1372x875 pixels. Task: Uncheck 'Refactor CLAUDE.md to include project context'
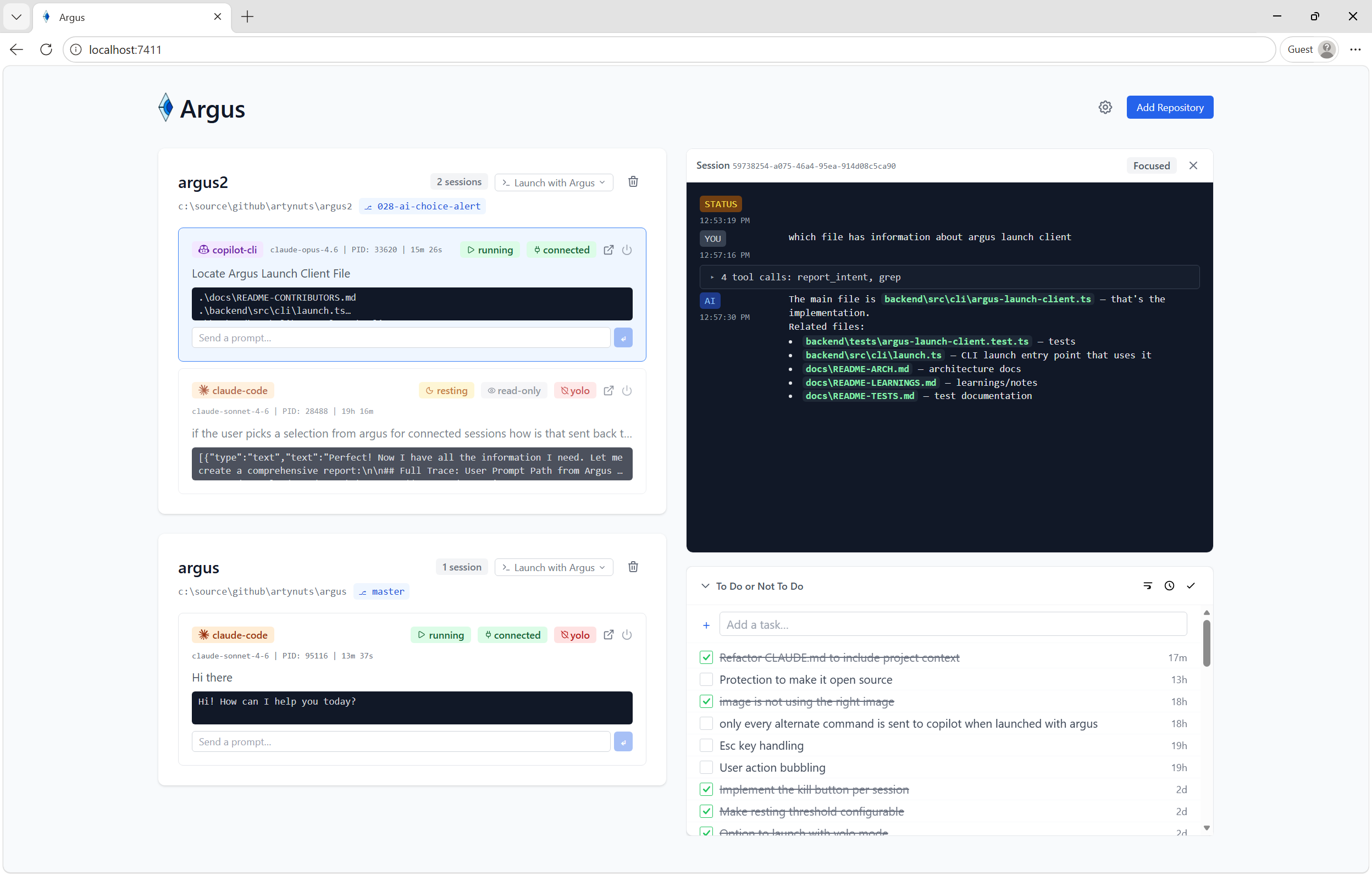(x=706, y=657)
